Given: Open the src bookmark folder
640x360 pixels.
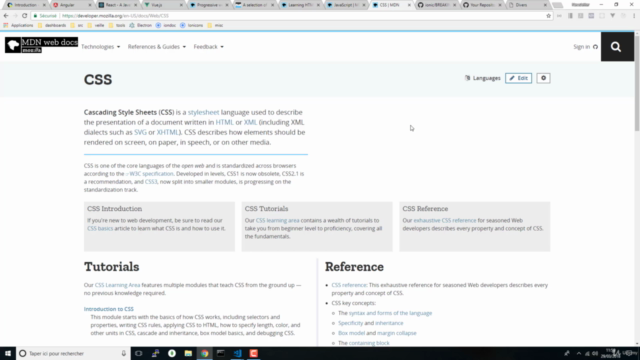Looking at the screenshot, I should point(77,25).
